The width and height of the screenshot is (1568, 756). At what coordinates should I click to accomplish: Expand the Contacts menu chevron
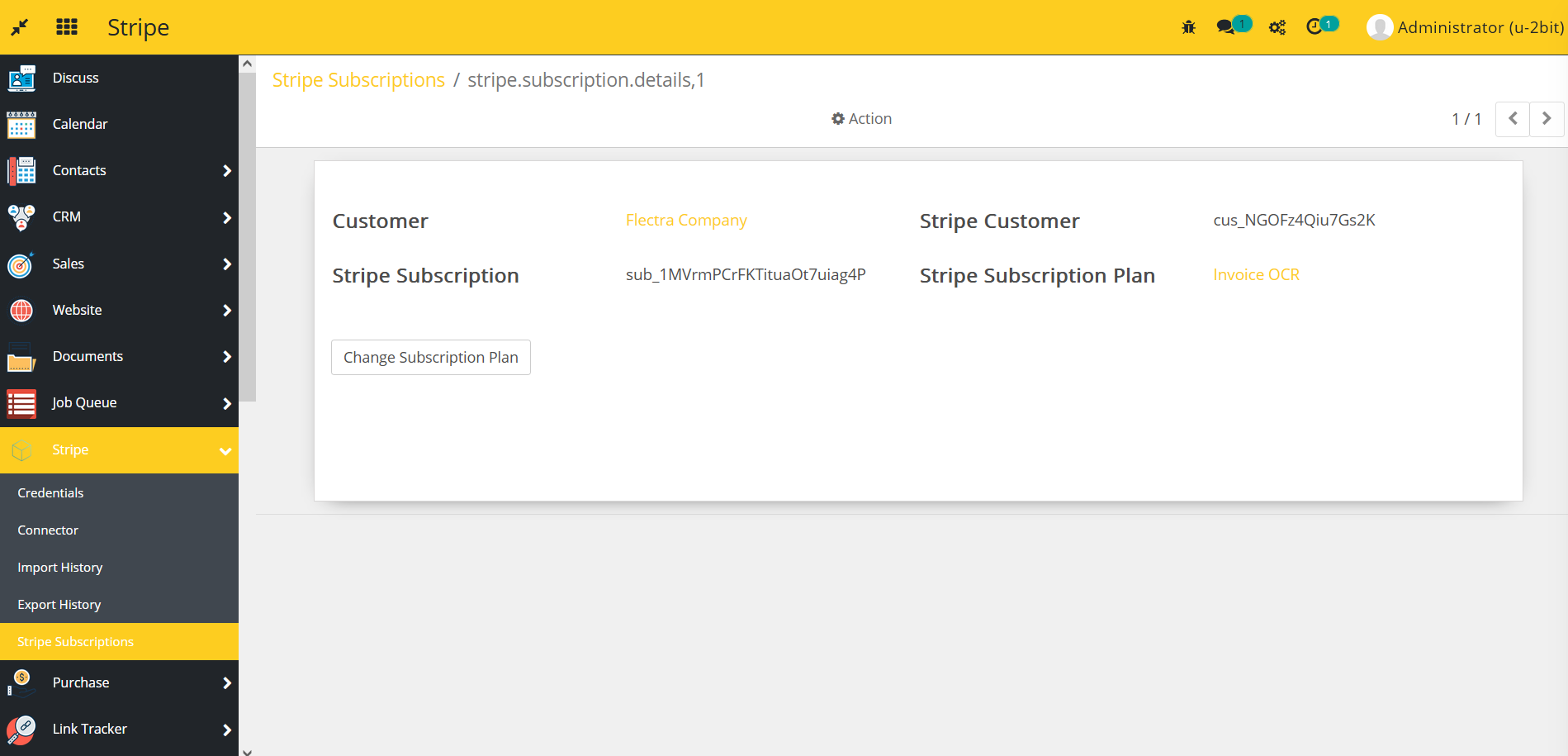click(x=226, y=171)
